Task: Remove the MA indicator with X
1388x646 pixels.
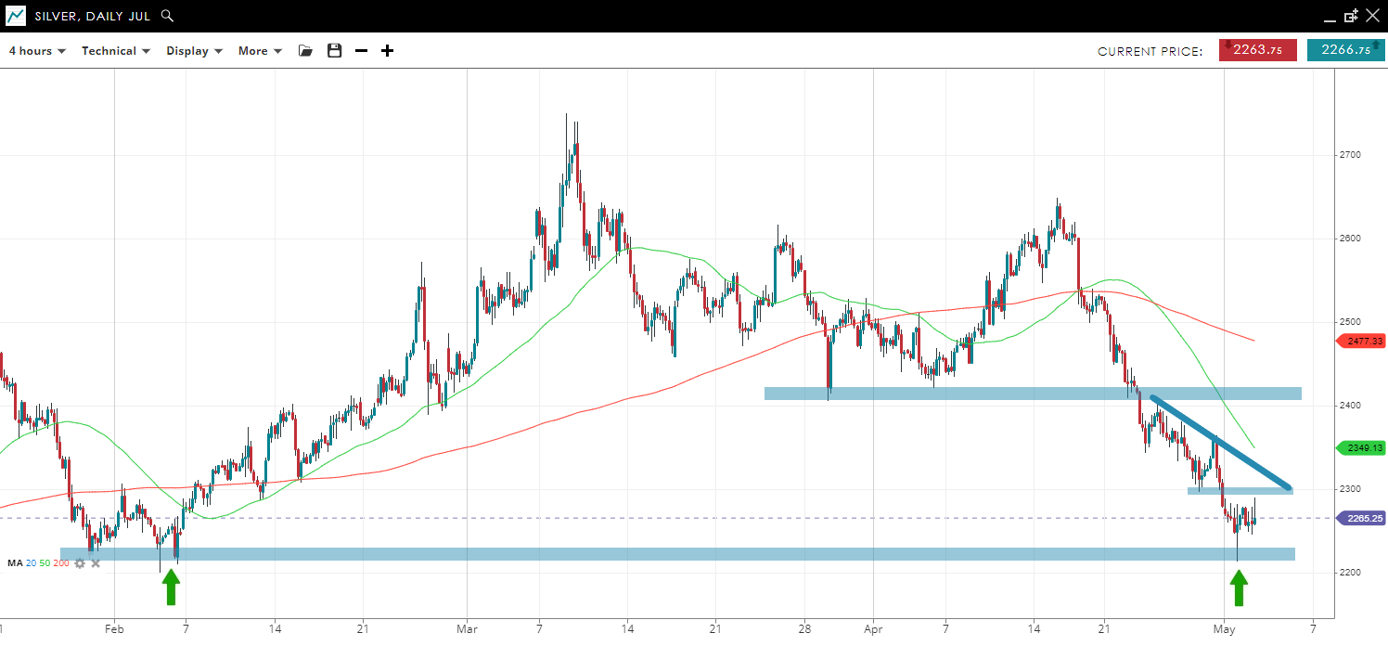Action: 96,563
